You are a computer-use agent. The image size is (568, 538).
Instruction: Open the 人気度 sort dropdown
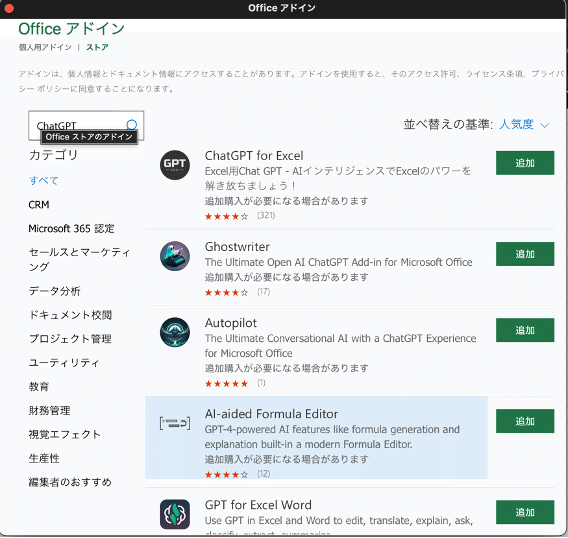click(524, 125)
